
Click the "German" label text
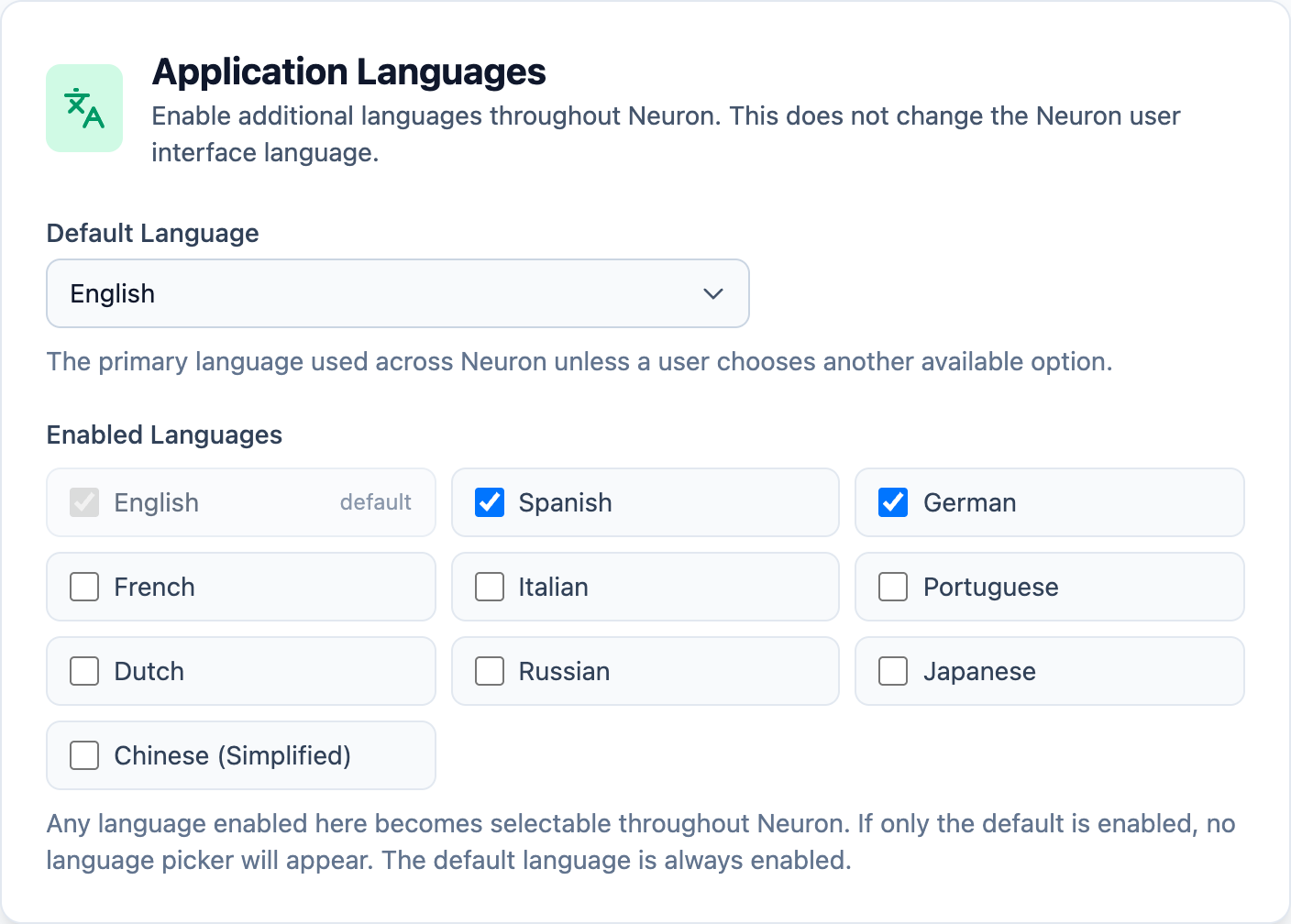(970, 502)
